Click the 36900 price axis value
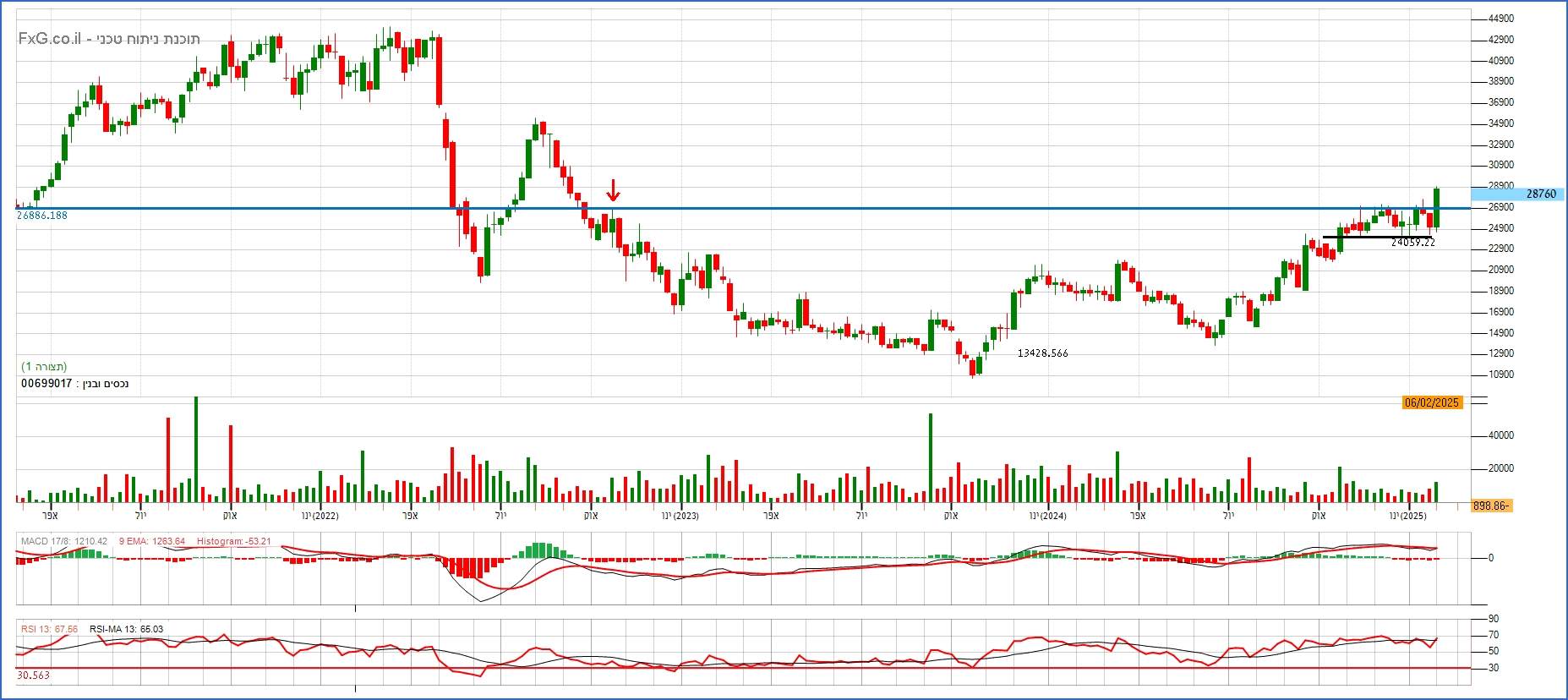 click(x=1501, y=102)
